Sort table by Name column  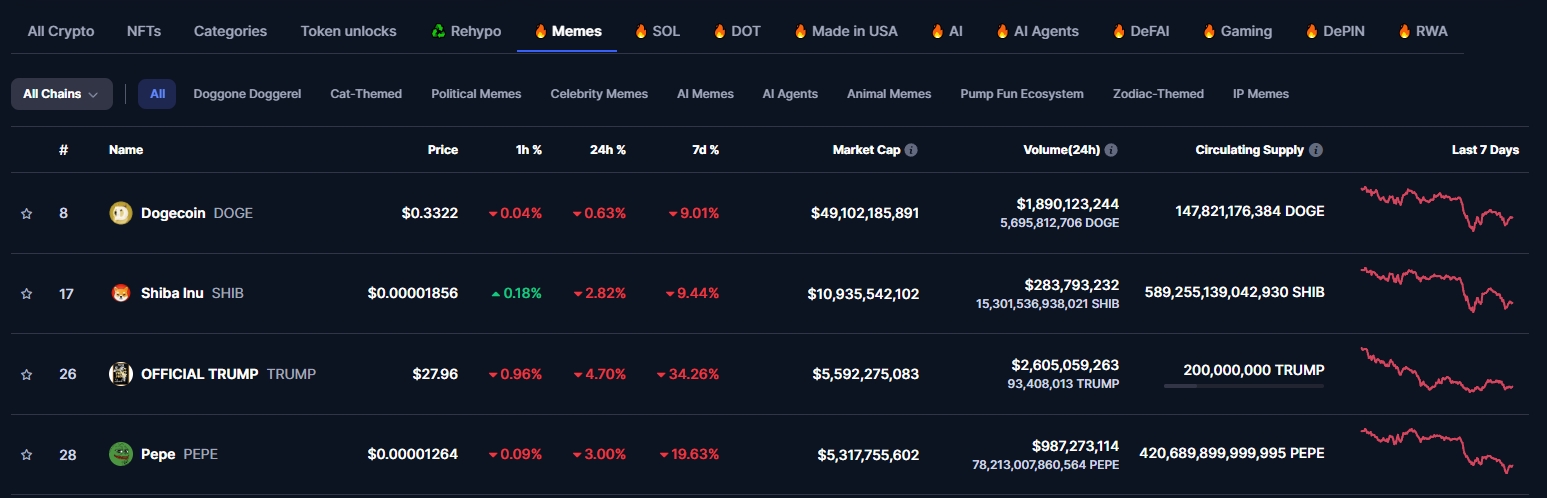[126, 150]
